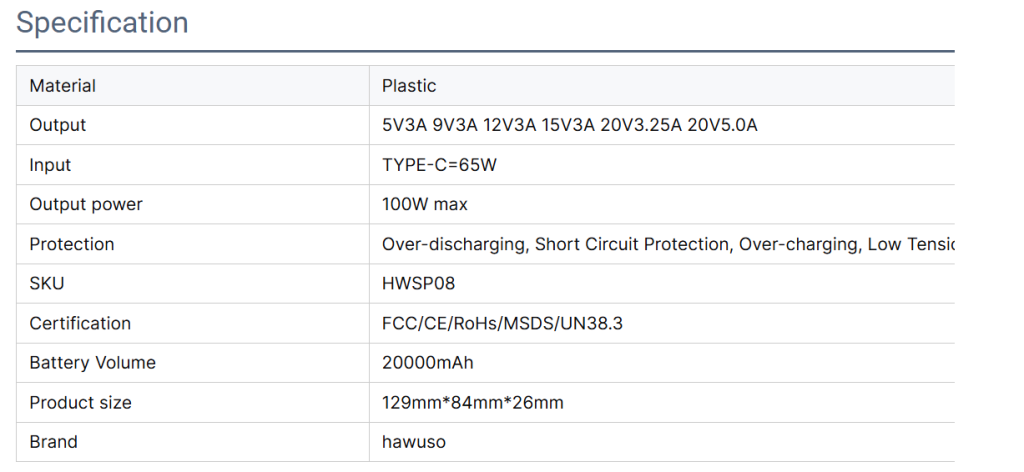Select the Material label cell
The width and height of the screenshot is (1024, 472).
click(x=193, y=86)
